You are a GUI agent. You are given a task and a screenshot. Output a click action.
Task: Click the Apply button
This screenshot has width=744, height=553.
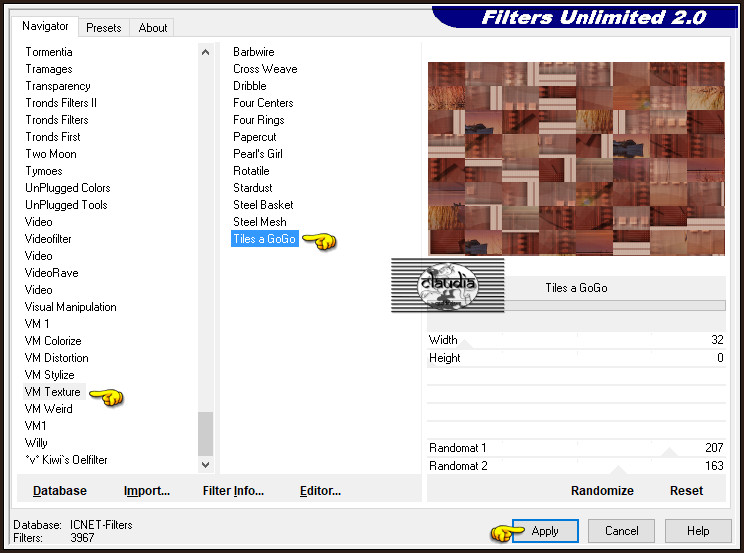[x=545, y=531]
